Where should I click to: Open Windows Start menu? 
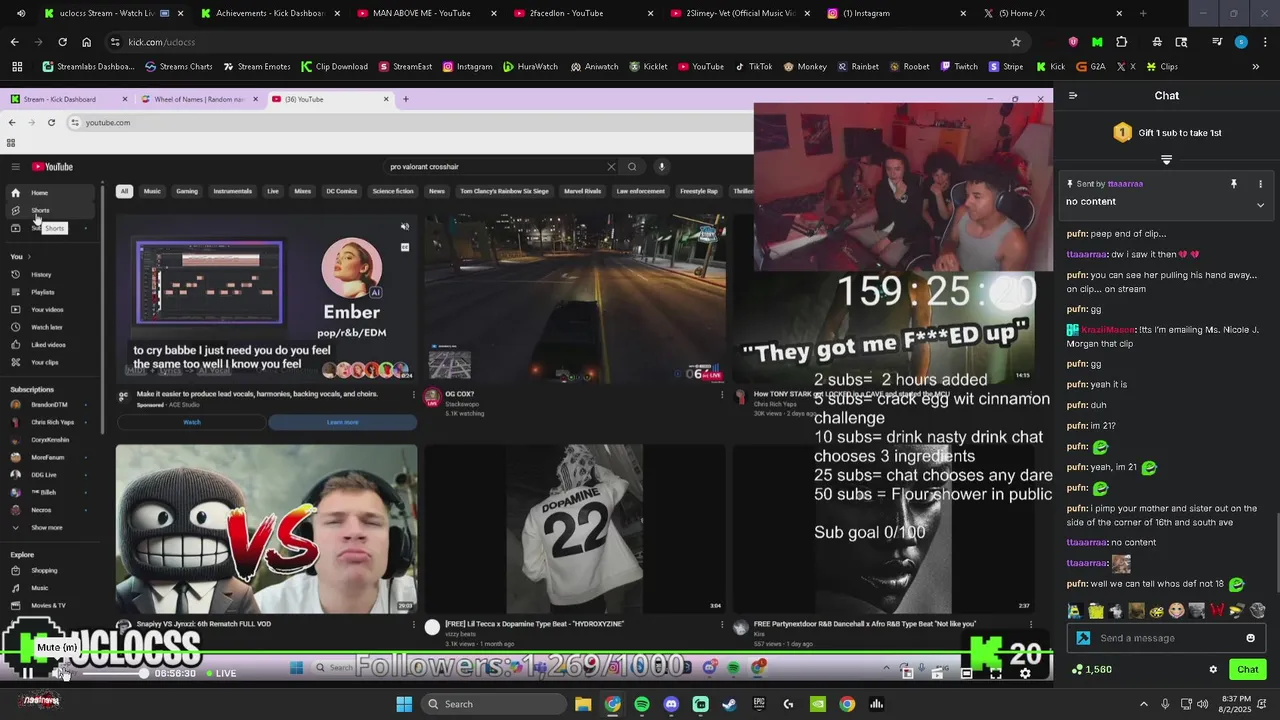point(404,704)
